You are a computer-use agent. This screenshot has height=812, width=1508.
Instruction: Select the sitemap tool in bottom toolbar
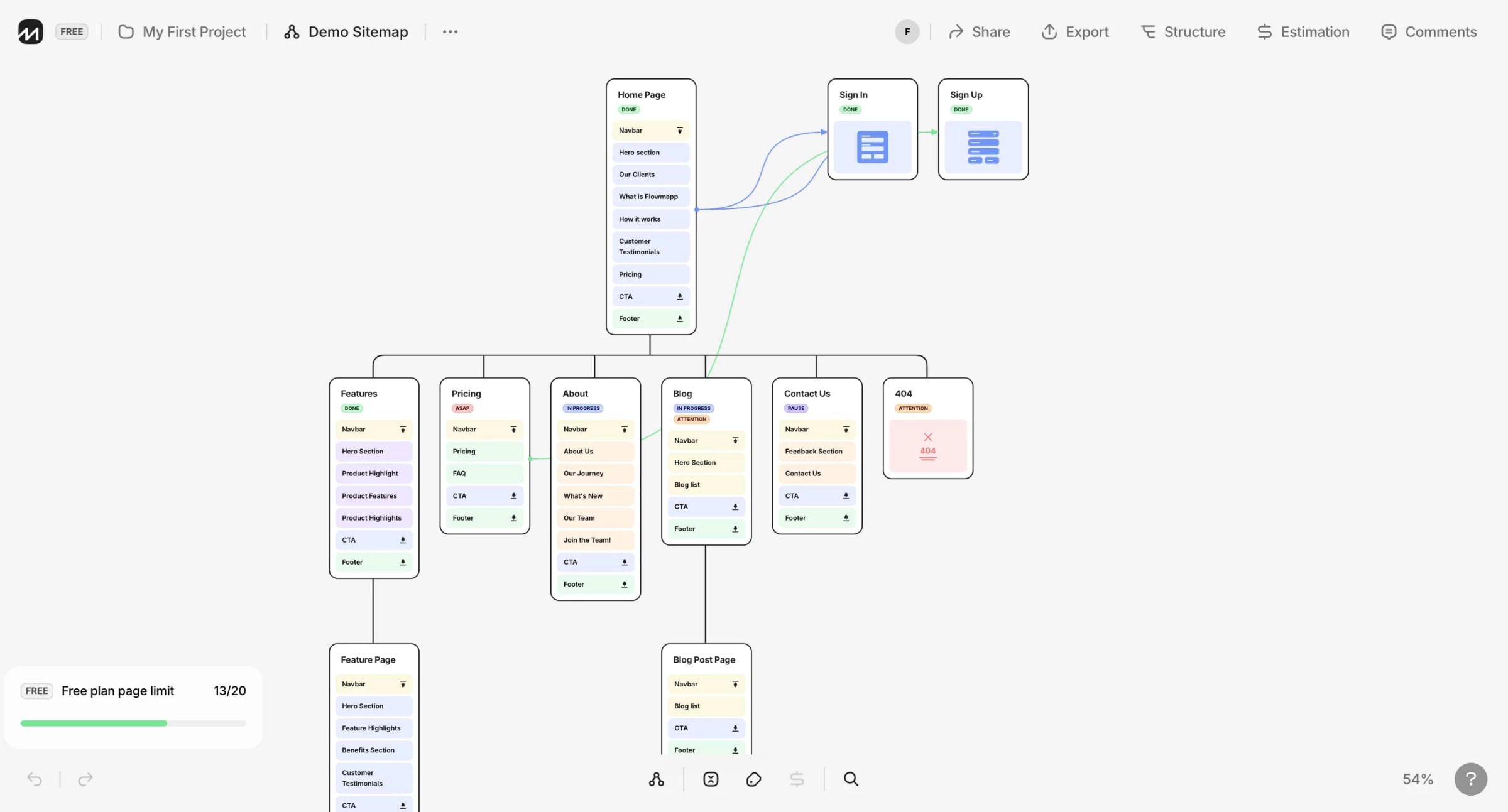point(656,779)
